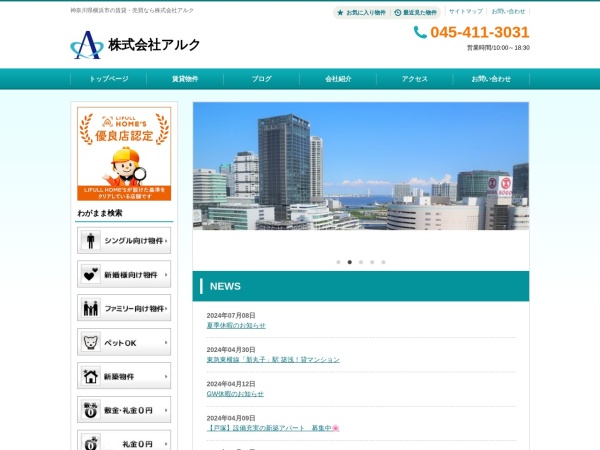Click ペットOK button arrow
The image size is (600, 450).
point(166,342)
